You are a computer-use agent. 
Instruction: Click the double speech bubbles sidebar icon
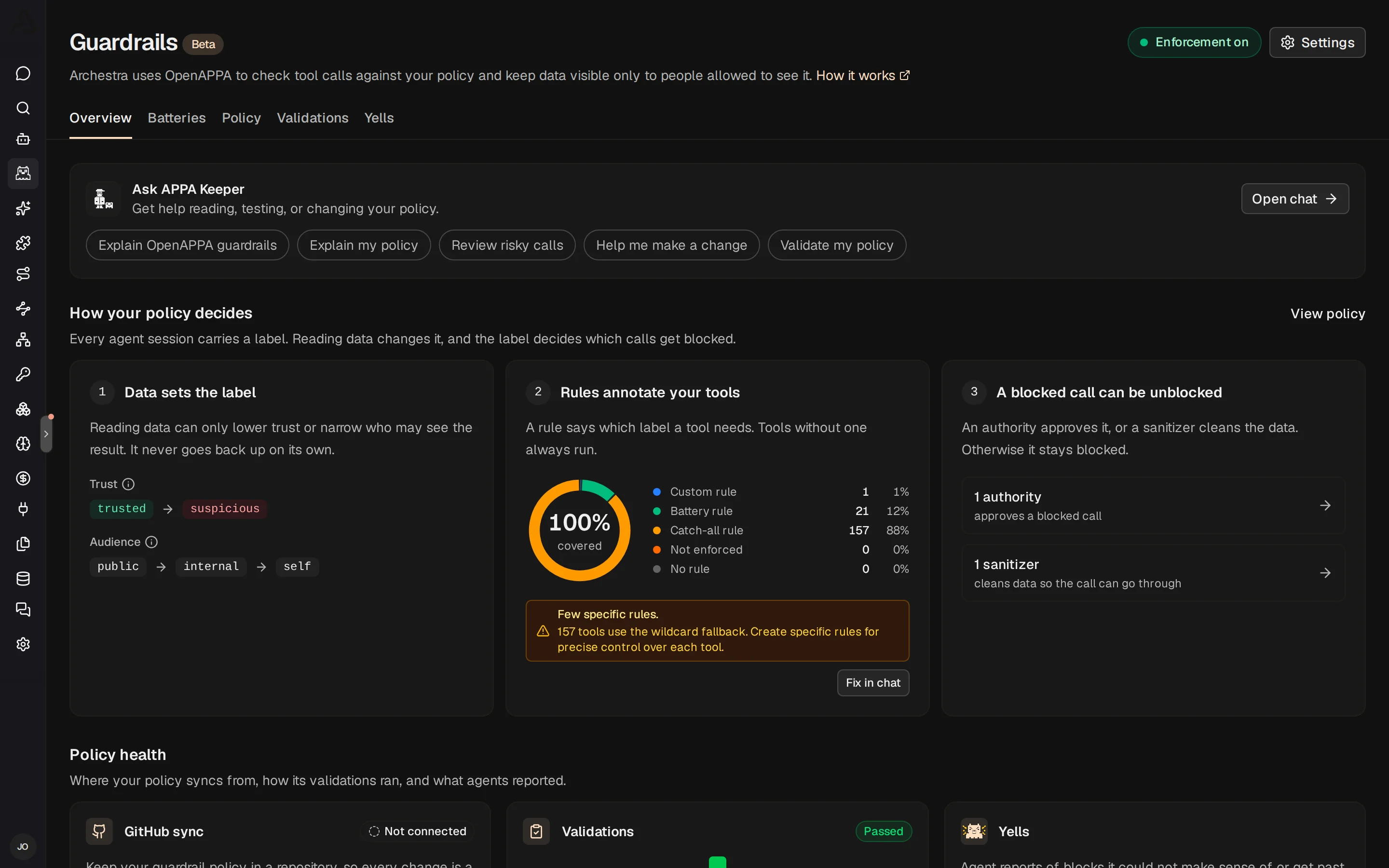coord(23,610)
